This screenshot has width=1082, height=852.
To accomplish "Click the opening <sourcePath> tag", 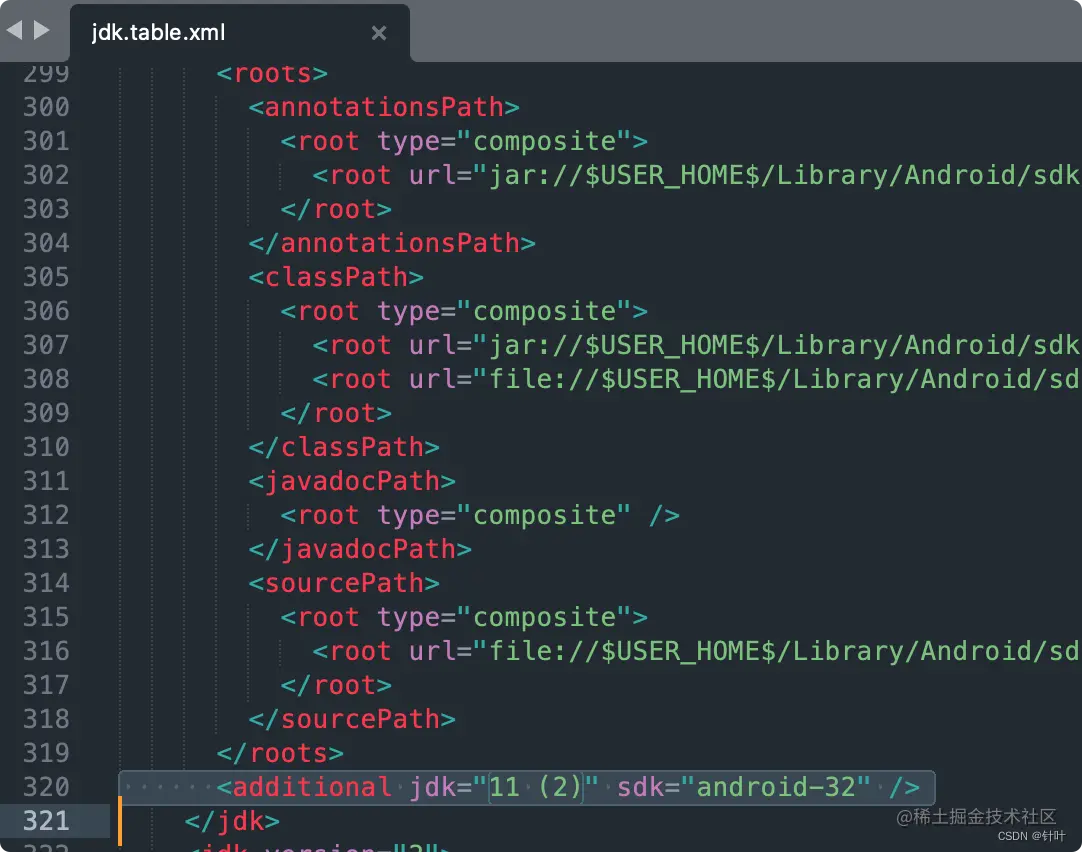I will (x=344, y=583).
